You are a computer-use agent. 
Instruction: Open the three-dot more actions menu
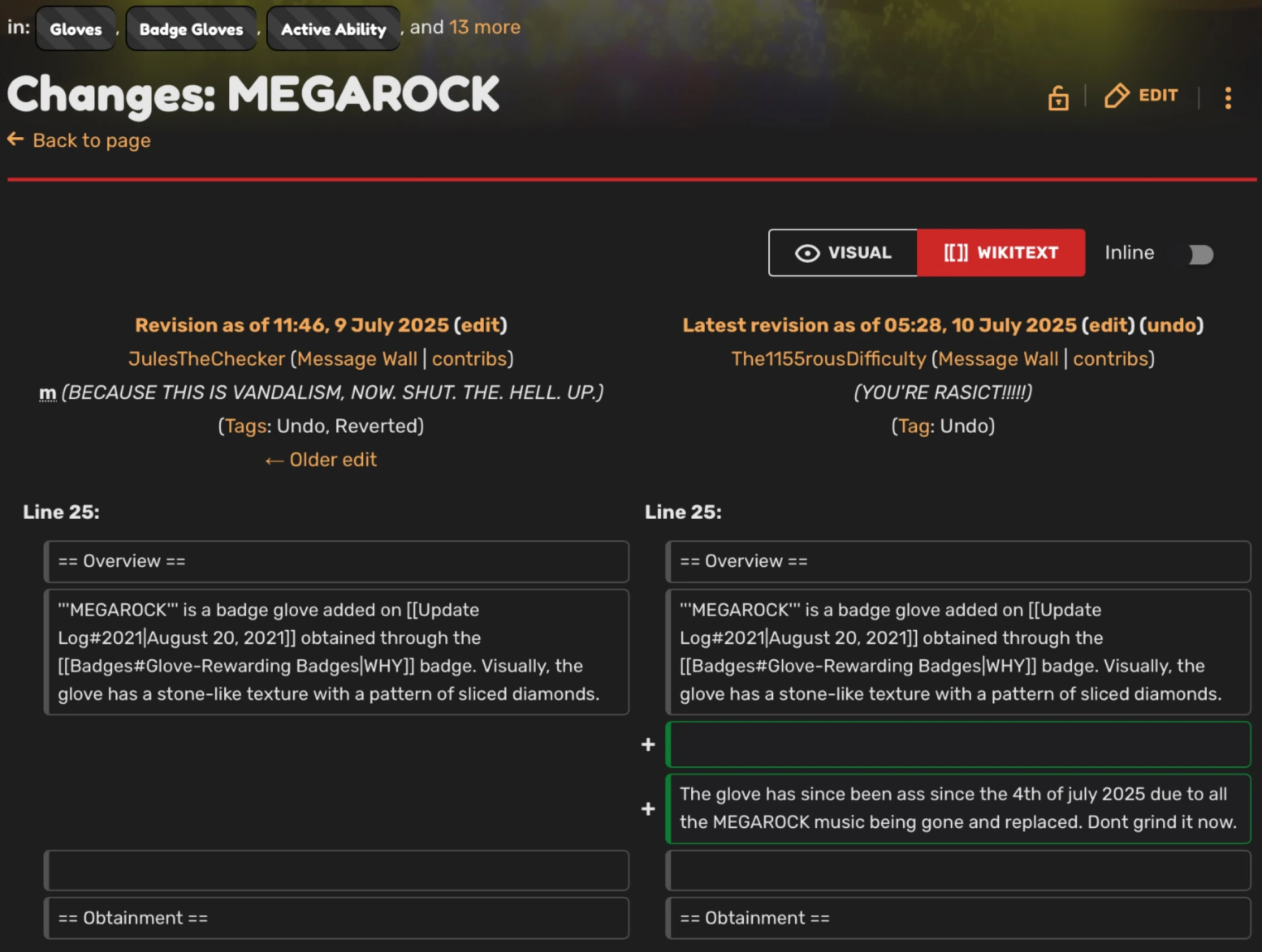point(1228,98)
